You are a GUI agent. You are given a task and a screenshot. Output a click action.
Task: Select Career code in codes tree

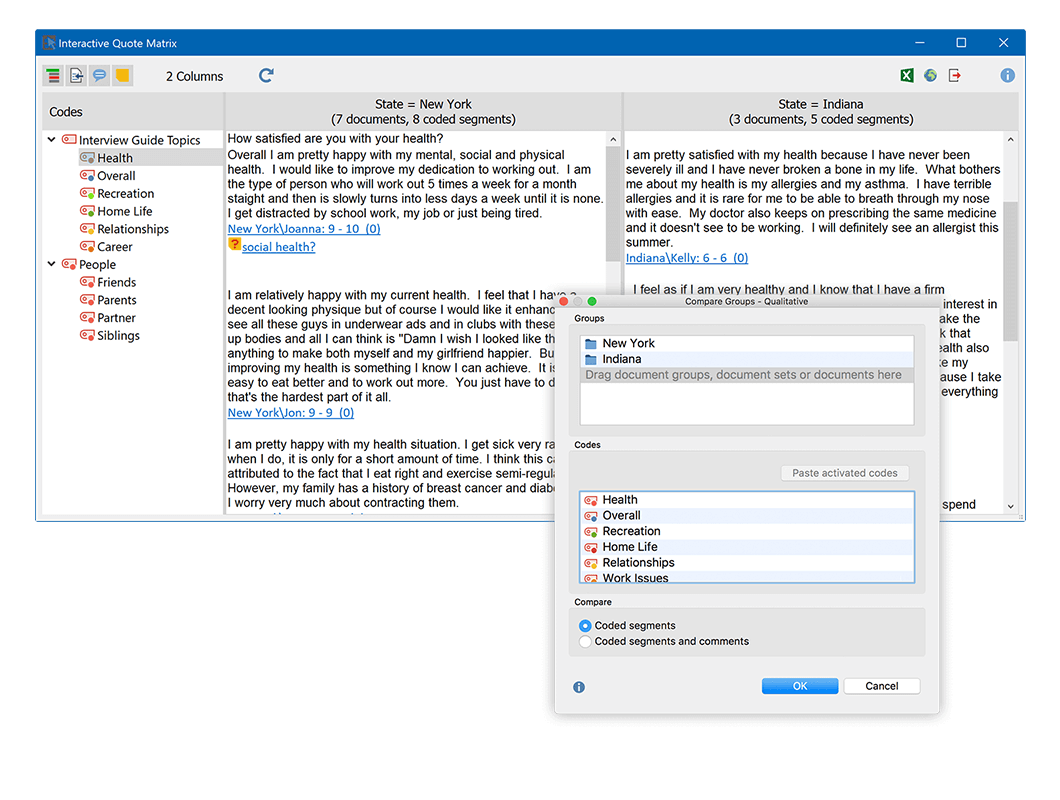(115, 247)
